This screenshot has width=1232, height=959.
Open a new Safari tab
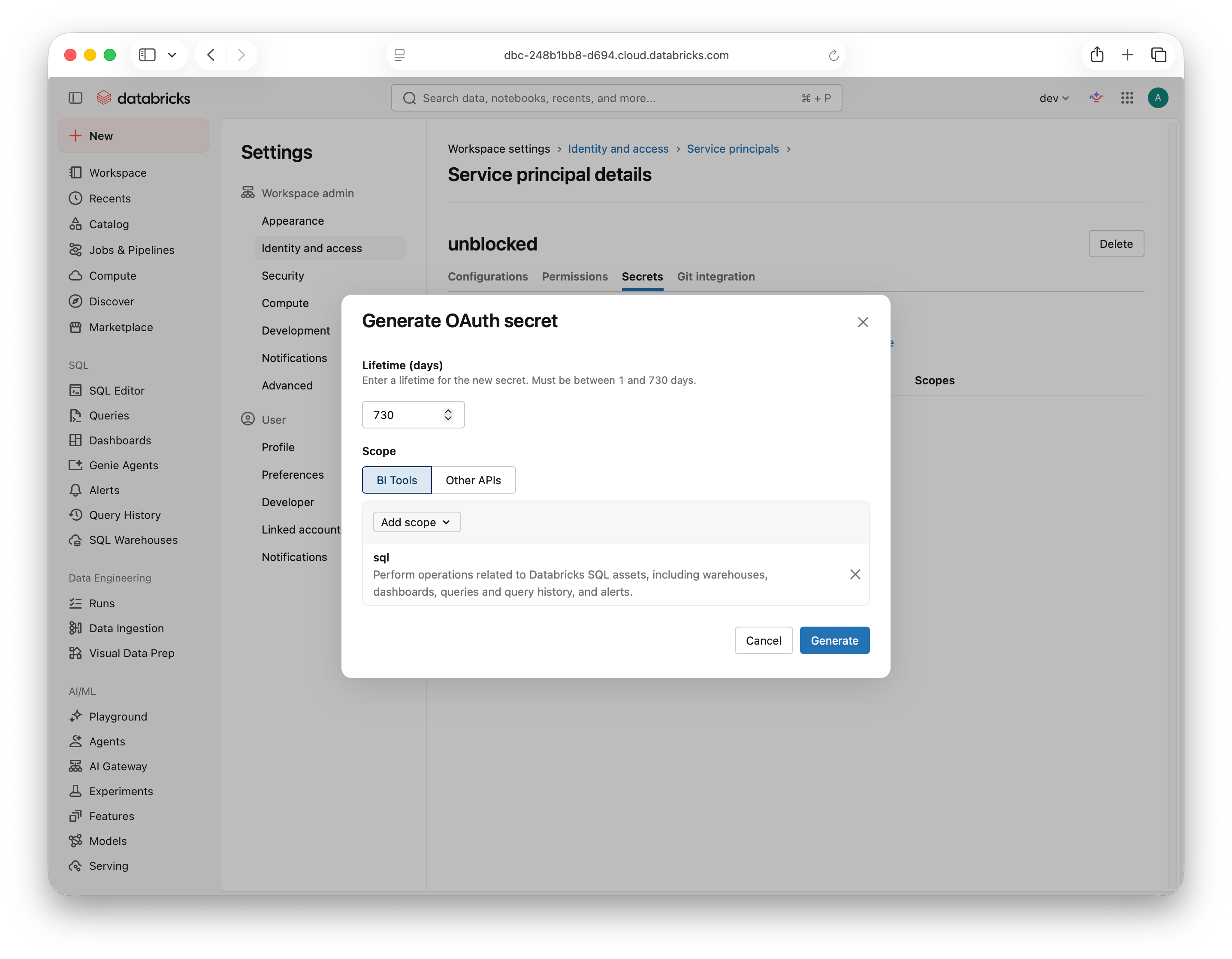pos(1127,55)
